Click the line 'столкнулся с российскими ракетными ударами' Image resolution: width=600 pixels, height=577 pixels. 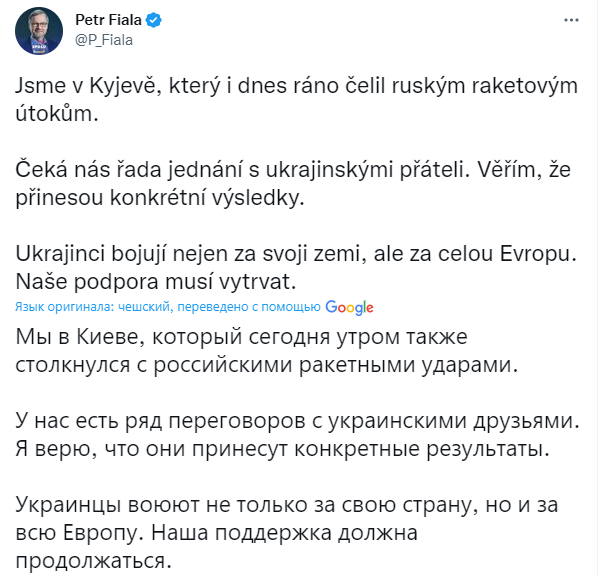(x=266, y=365)
